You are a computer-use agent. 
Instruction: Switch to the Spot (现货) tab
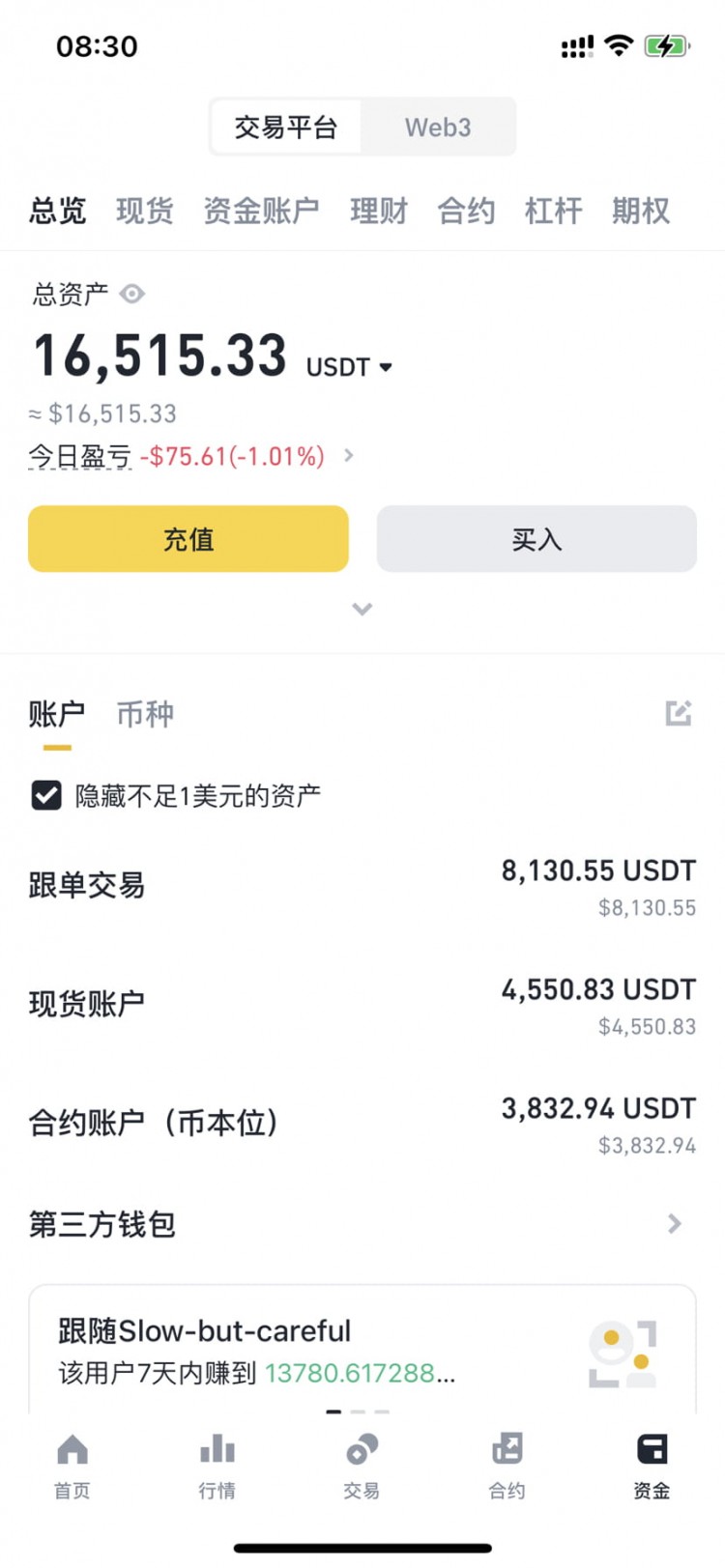pyautogui.click(x=145, y=211)
